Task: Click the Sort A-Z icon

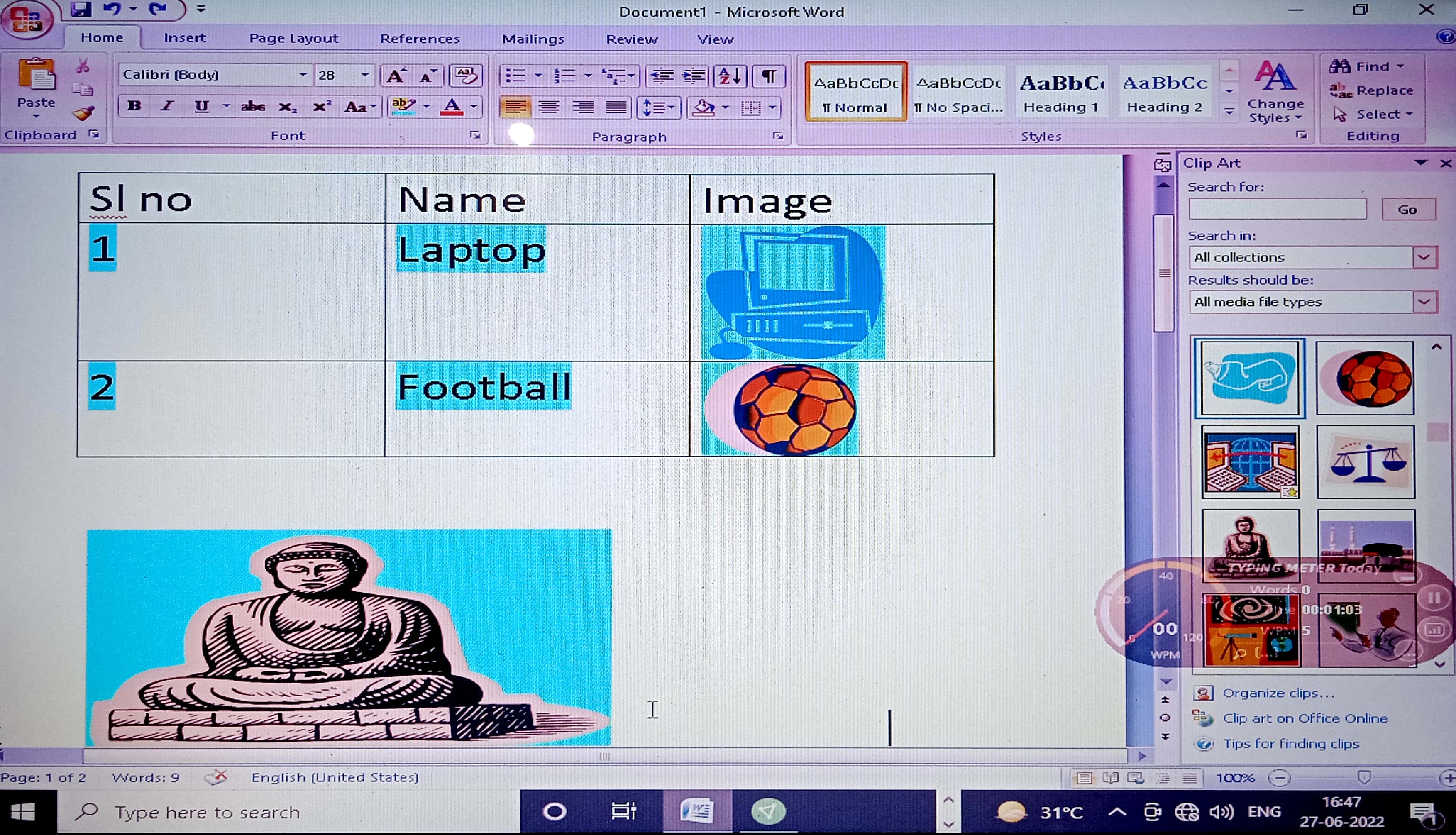Action: (730, 76)
